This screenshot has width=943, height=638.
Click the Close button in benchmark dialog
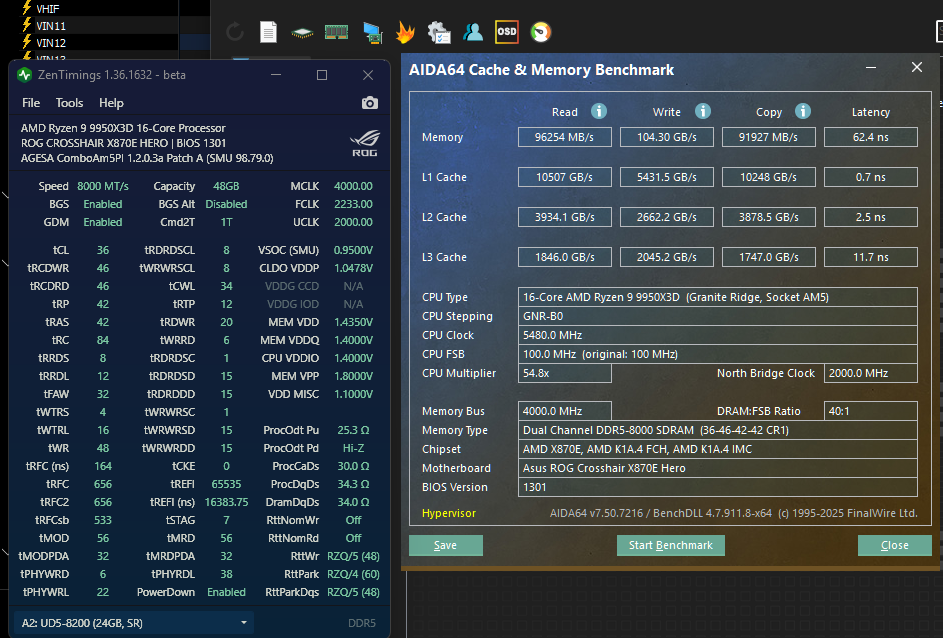(x=894, y=545)
